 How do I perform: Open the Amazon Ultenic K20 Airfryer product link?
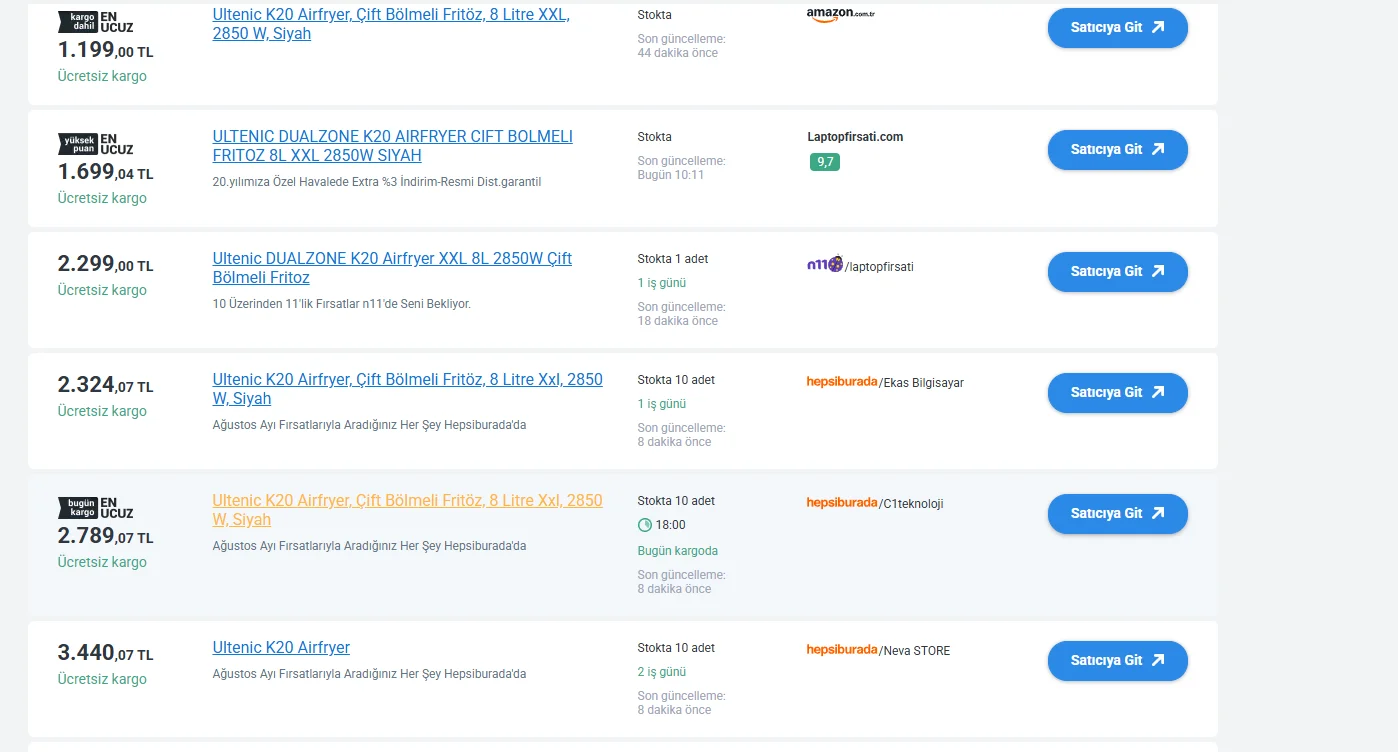[391, 24]
